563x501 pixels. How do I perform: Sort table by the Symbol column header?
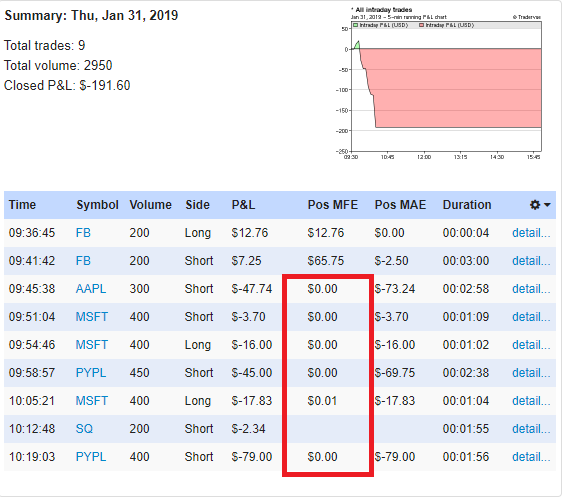97,205
